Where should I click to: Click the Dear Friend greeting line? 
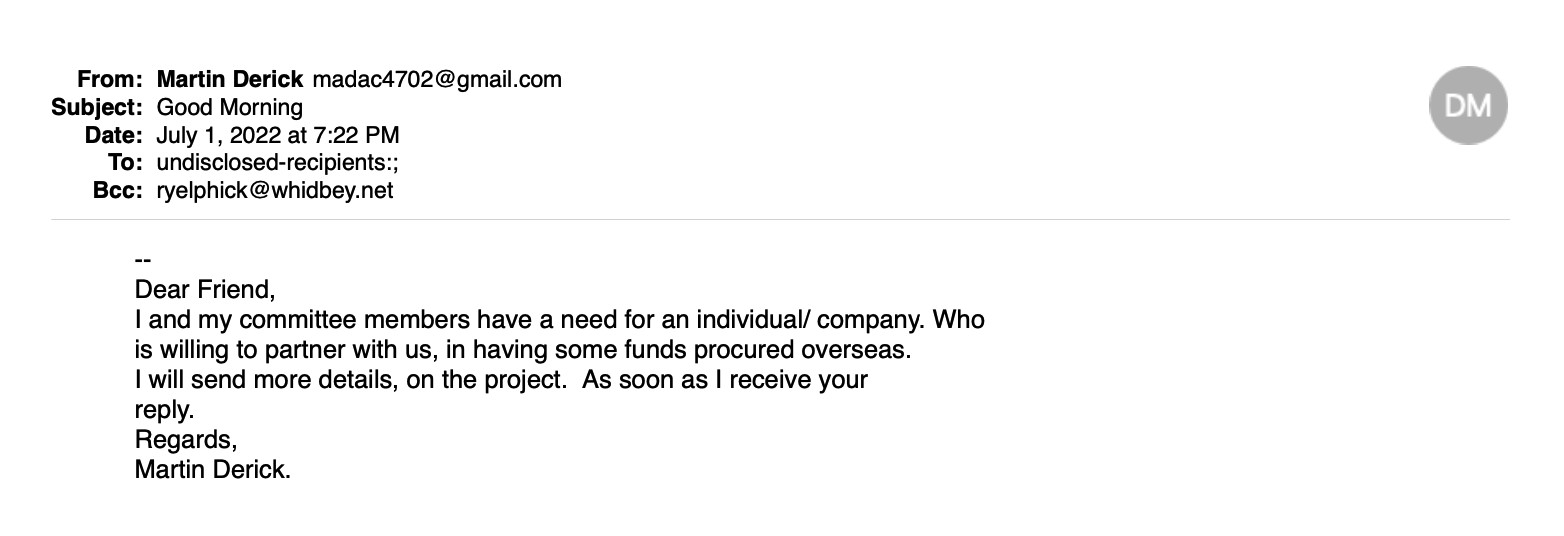coord(204,290)
